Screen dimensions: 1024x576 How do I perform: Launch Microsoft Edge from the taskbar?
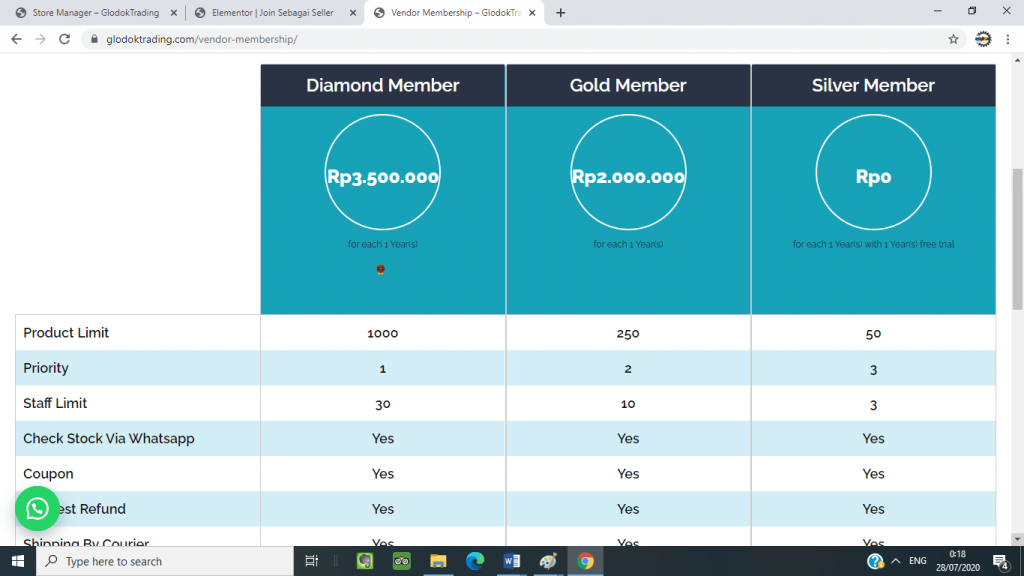(x=475, y=561)
